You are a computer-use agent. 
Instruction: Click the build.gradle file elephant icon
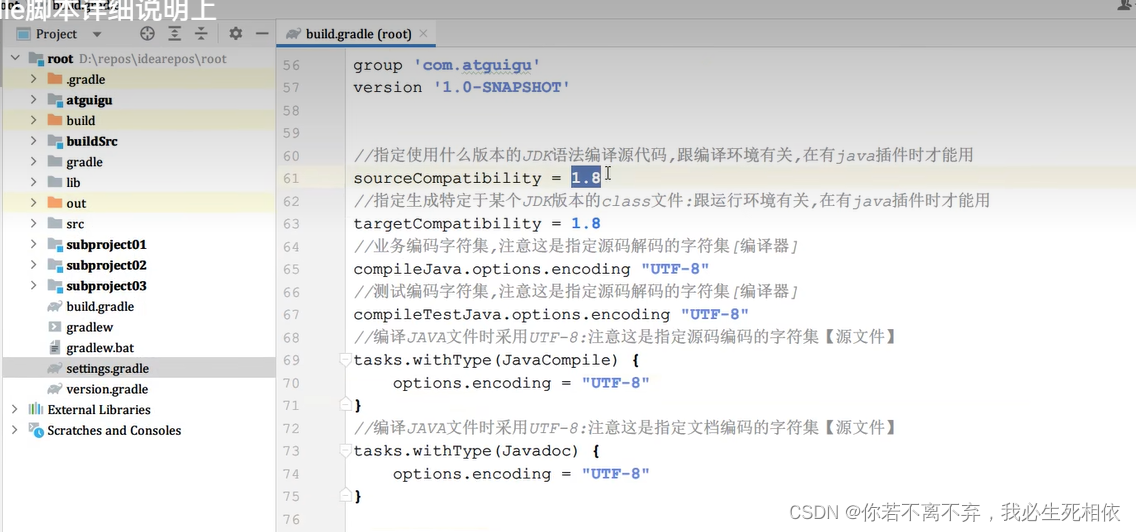pos(54,307)
